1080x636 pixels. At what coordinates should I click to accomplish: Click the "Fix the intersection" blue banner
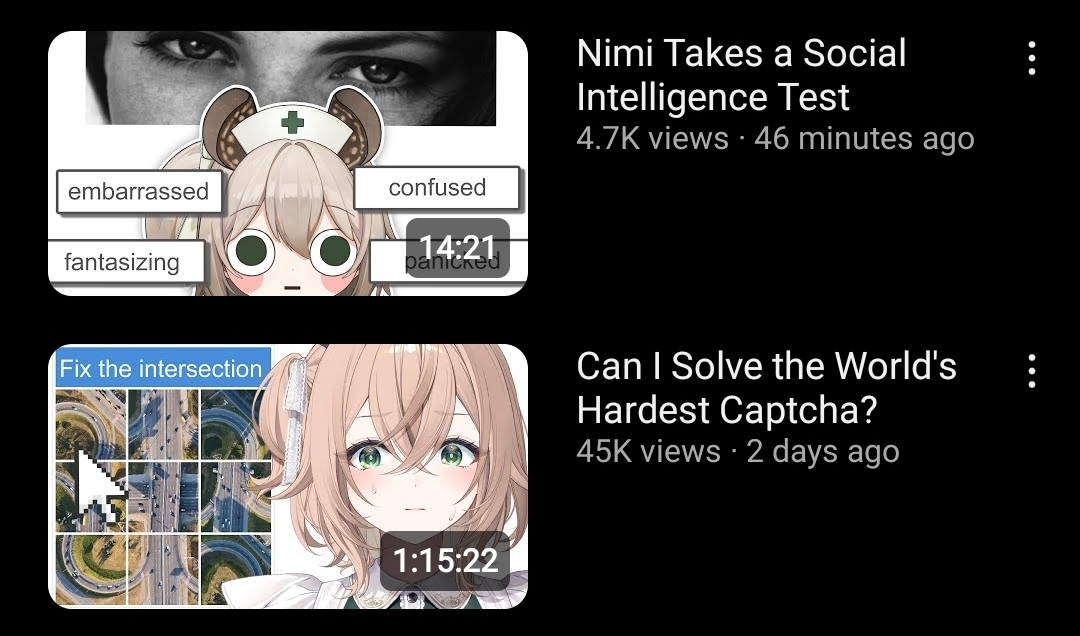[162, 369]
